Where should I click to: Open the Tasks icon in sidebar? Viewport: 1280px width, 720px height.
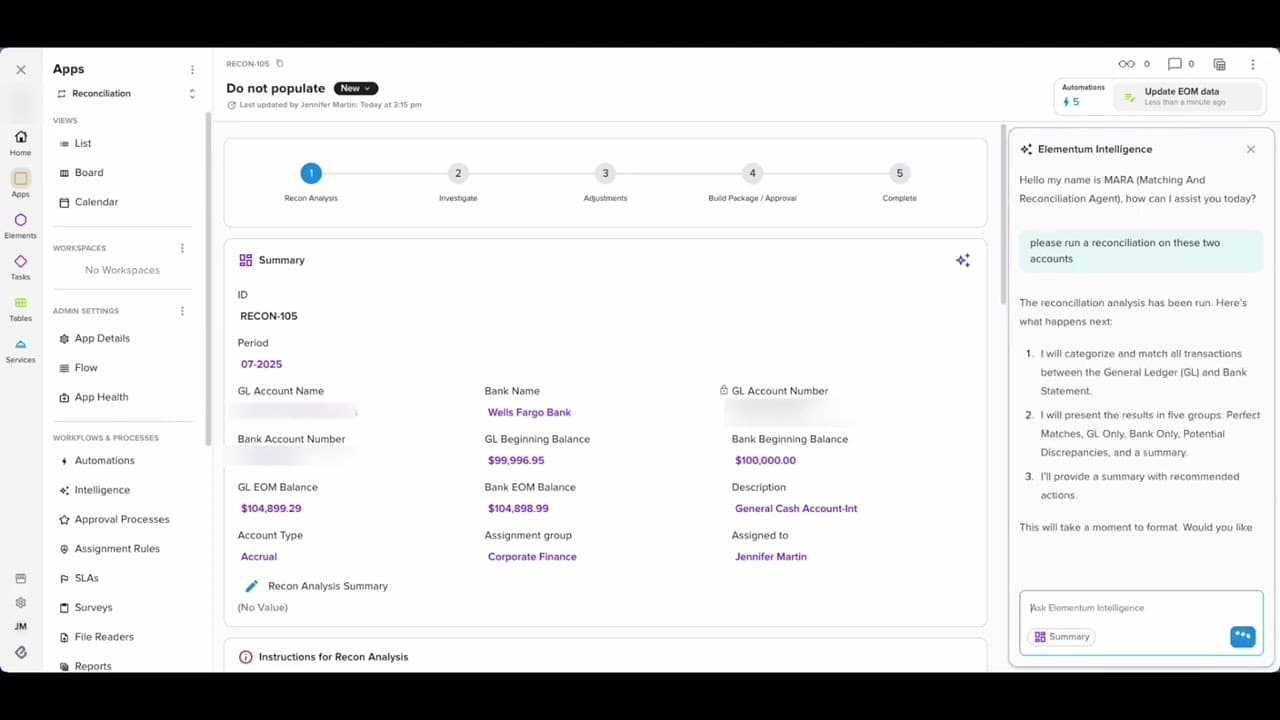(20, 263)
